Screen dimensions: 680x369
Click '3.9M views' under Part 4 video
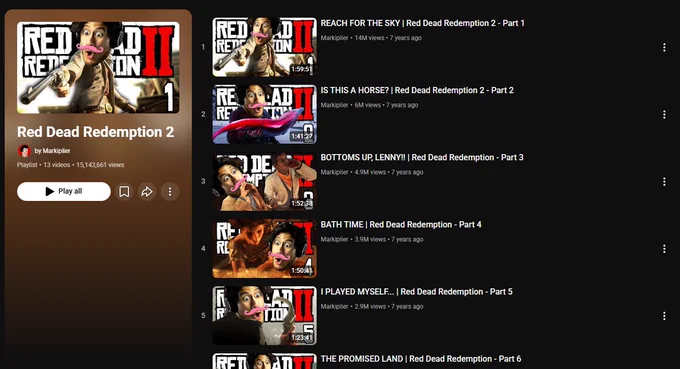[370, 239]
